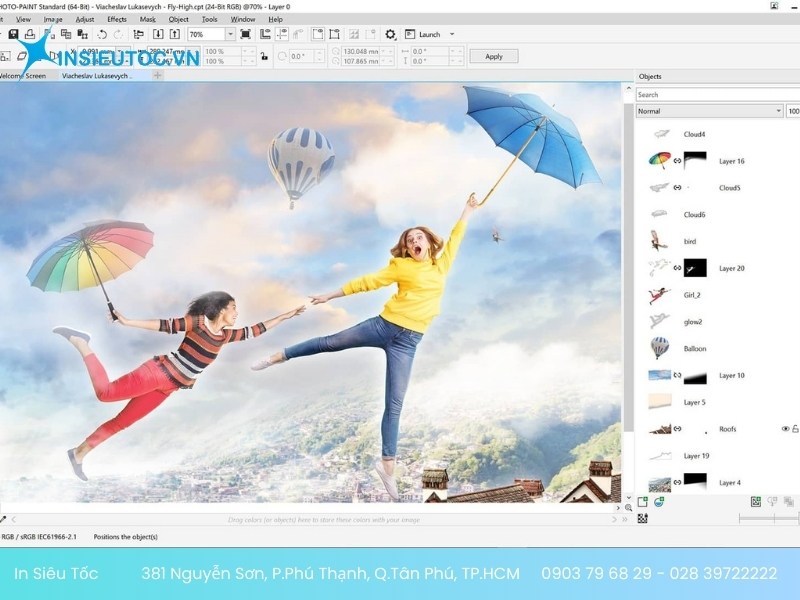The width and height of the screenshot is (800, 600).
Task: Expand the Launch dropdown arrow
Action: [x=451, y=33]
